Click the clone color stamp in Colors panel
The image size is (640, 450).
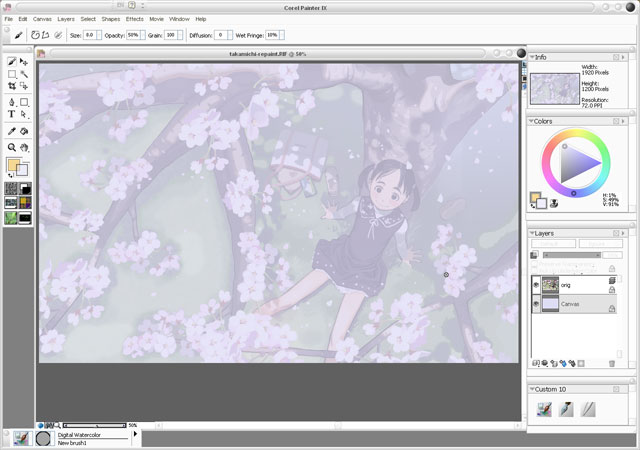pyautogui.click(x=554, y=203)
